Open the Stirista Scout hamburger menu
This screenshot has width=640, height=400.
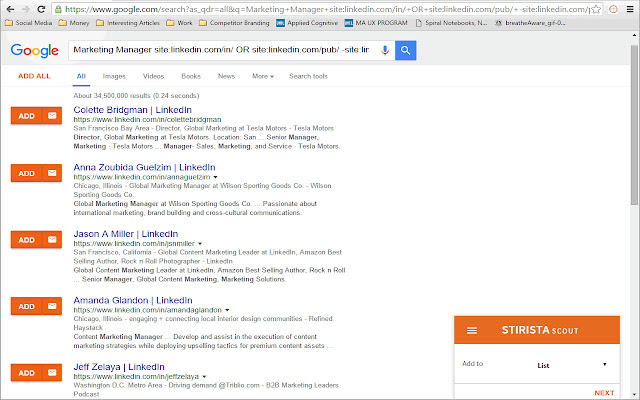click(472, 331)
